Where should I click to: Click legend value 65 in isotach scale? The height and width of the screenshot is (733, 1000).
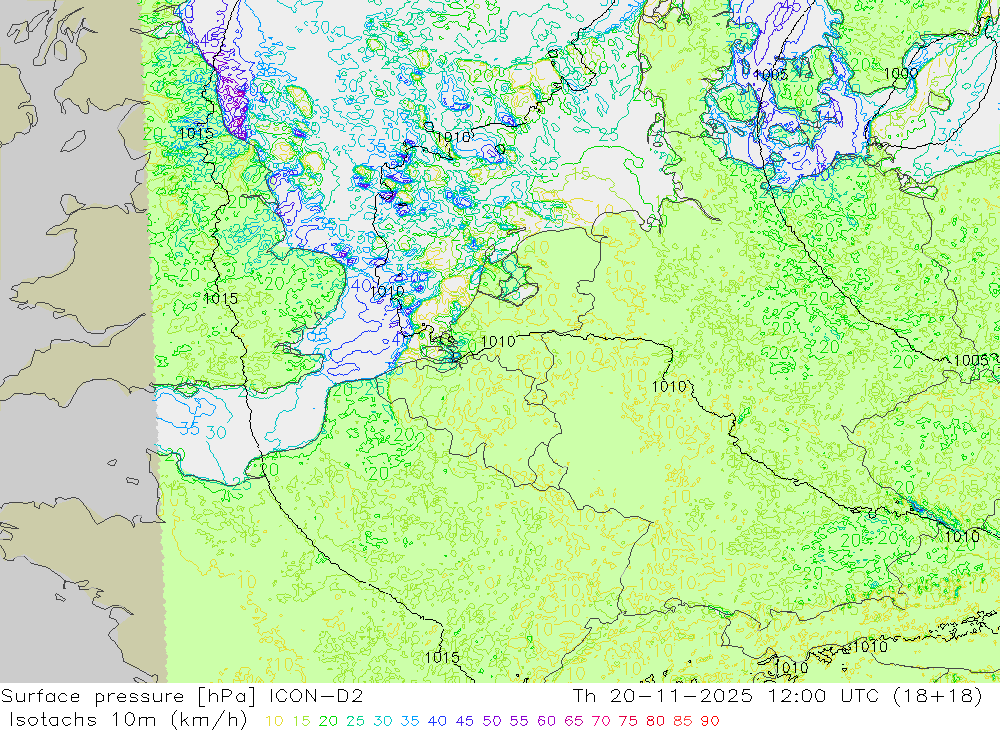point(573,721)
